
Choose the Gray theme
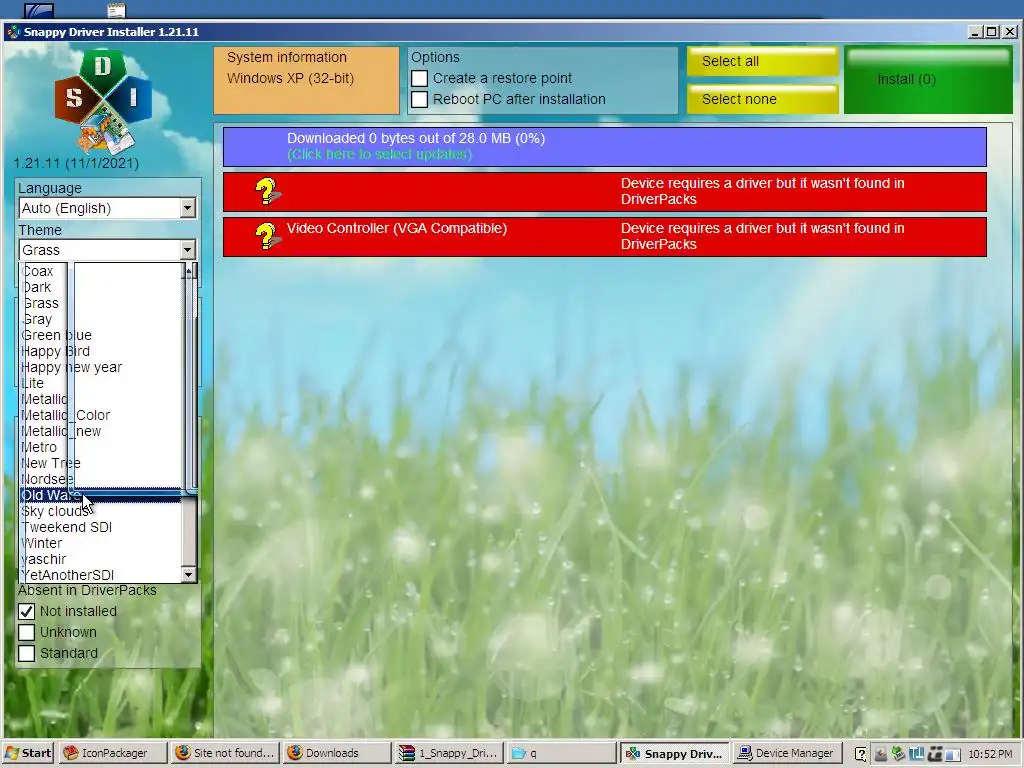point(101,319)
